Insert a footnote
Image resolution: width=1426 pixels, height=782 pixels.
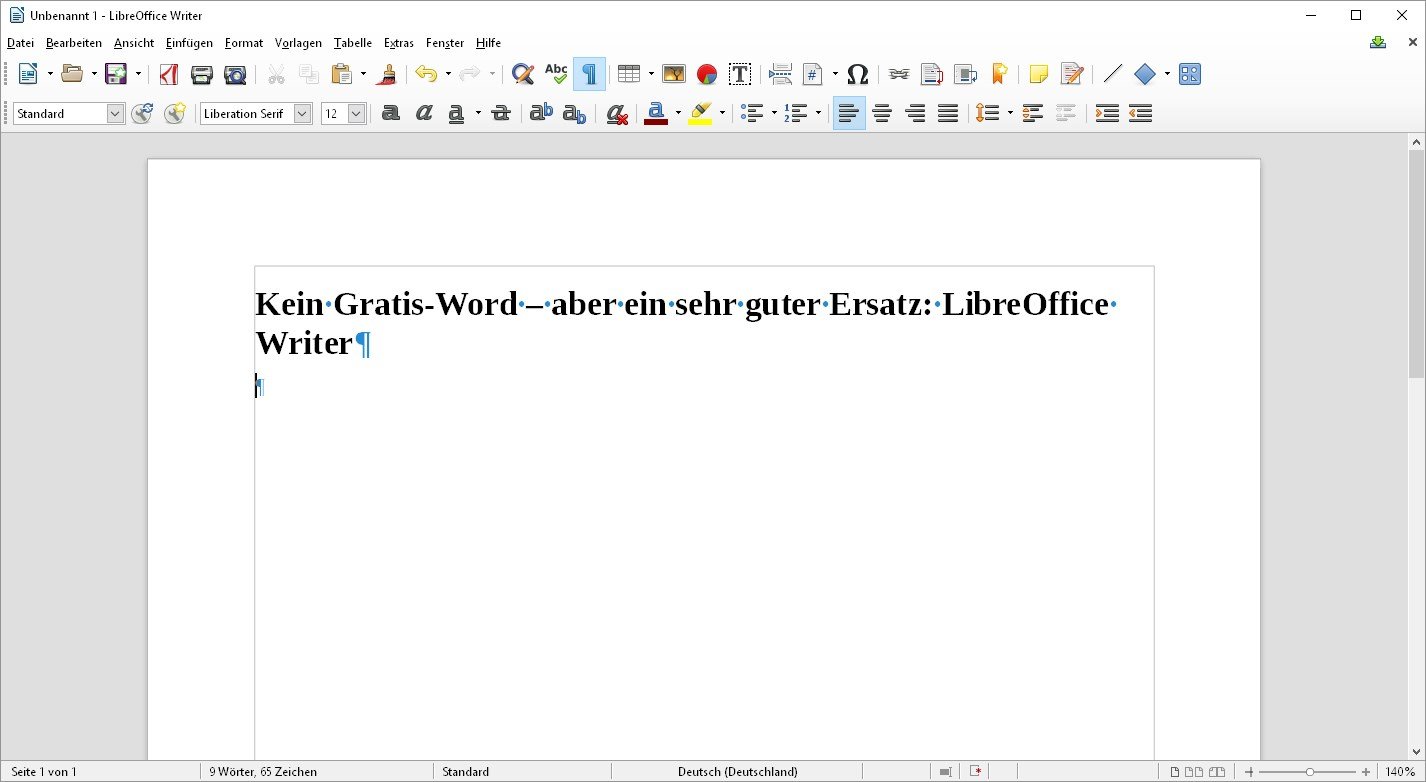(x=932, y=74)
